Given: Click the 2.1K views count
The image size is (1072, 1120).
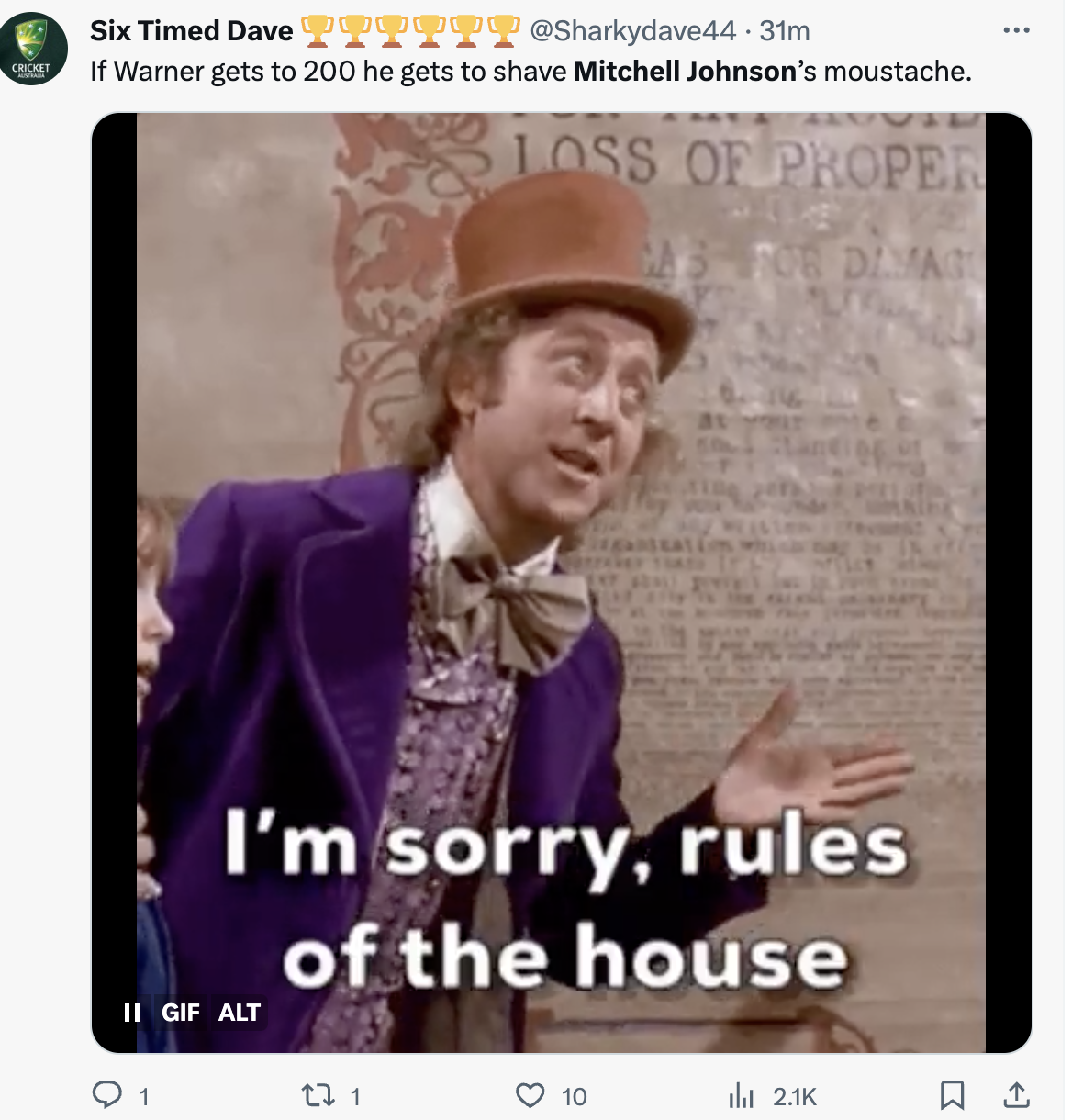Looking at the screenshot, I should tap(795, 1096).
